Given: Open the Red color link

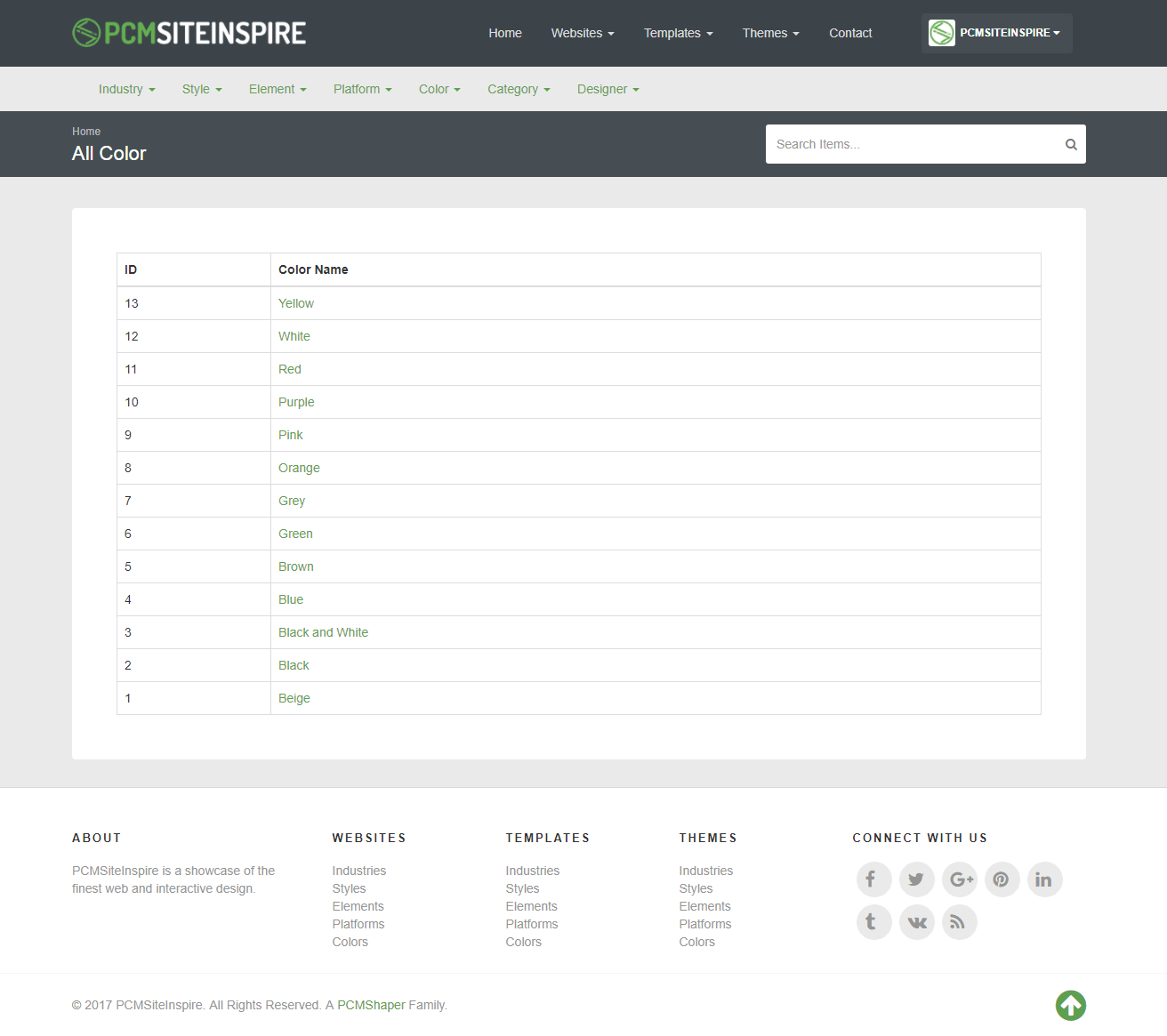Looking at the screenshot, I should coord(290,369).
